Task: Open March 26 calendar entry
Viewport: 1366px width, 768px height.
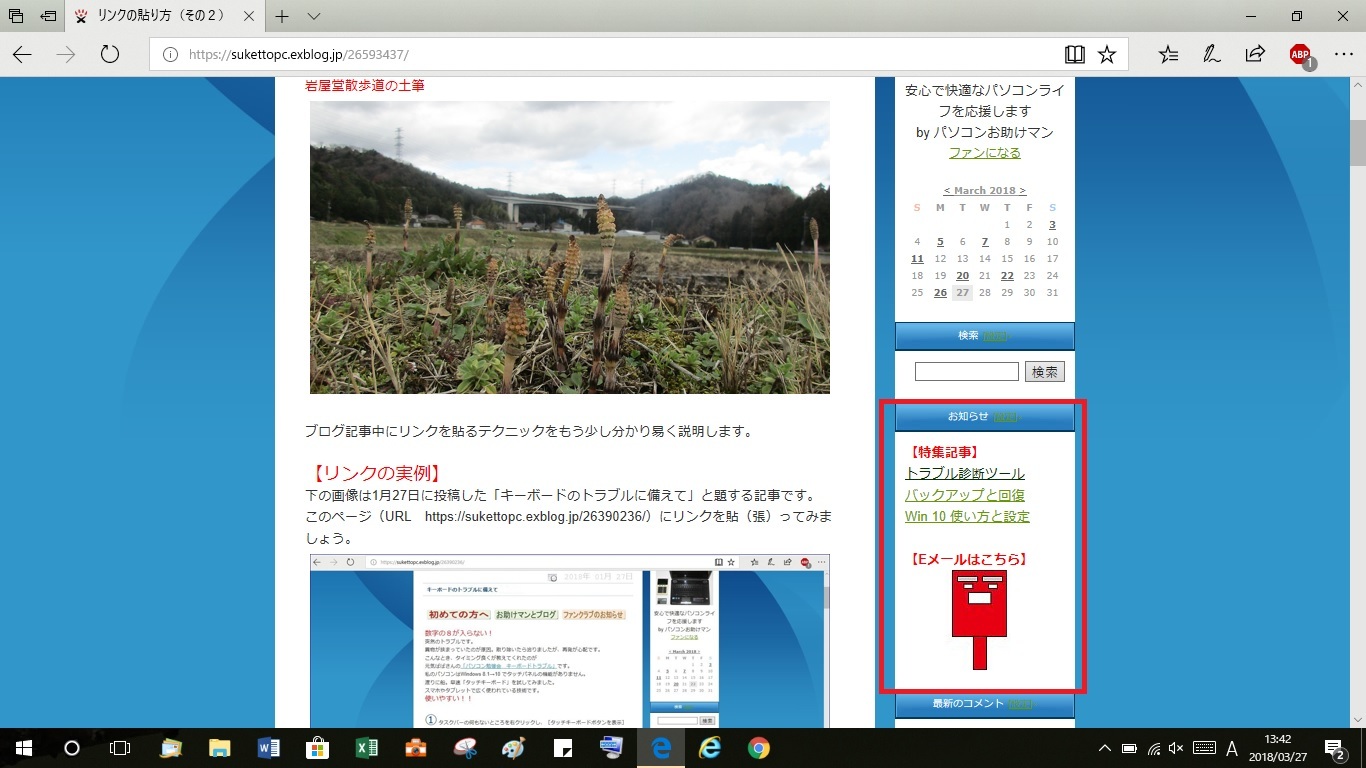Action: [x=940, y=293]
